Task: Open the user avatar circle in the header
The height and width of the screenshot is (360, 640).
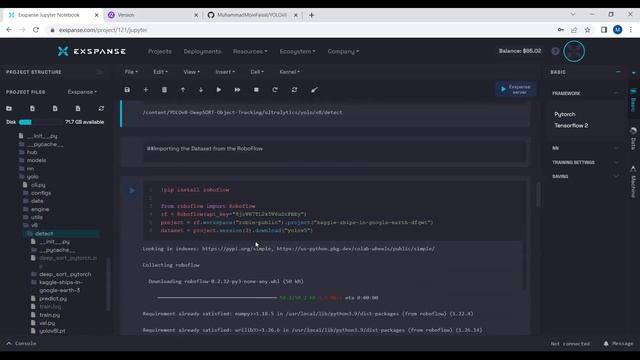Action: pyautogui.click(x=574, y=51)
